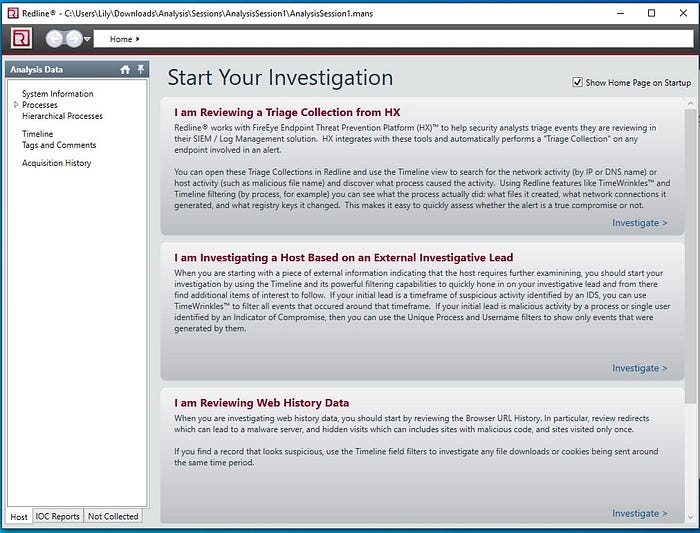
Task: Toggle the pin icon on Analysis Data panel
Action: point(141,69)
